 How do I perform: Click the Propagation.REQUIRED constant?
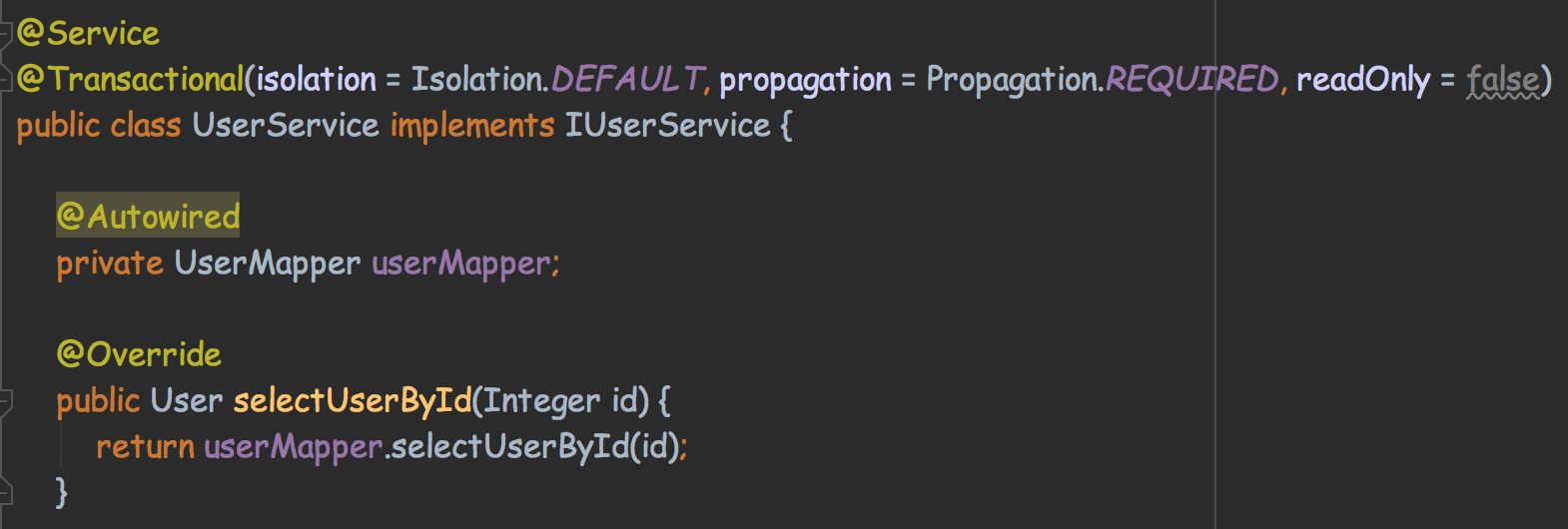click(1103, 79)
